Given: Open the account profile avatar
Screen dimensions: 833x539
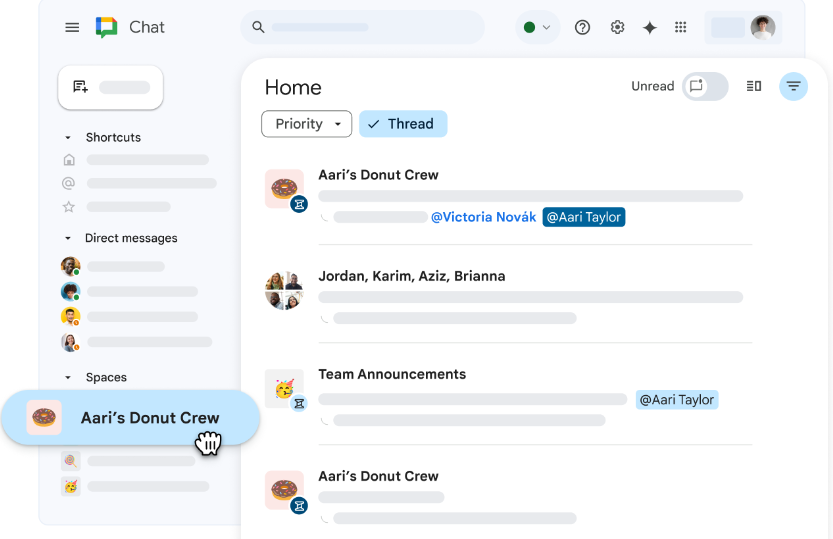Looking at the screenshot, I should click(763, 27).
